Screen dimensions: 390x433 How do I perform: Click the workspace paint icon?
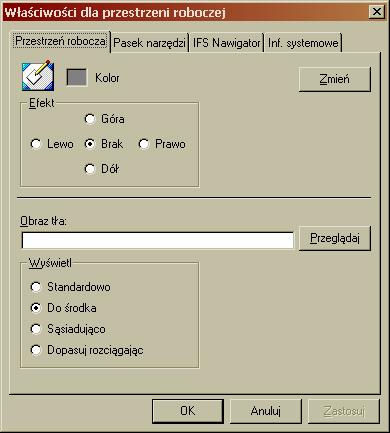pyautogui.click(x=38, y=76)
